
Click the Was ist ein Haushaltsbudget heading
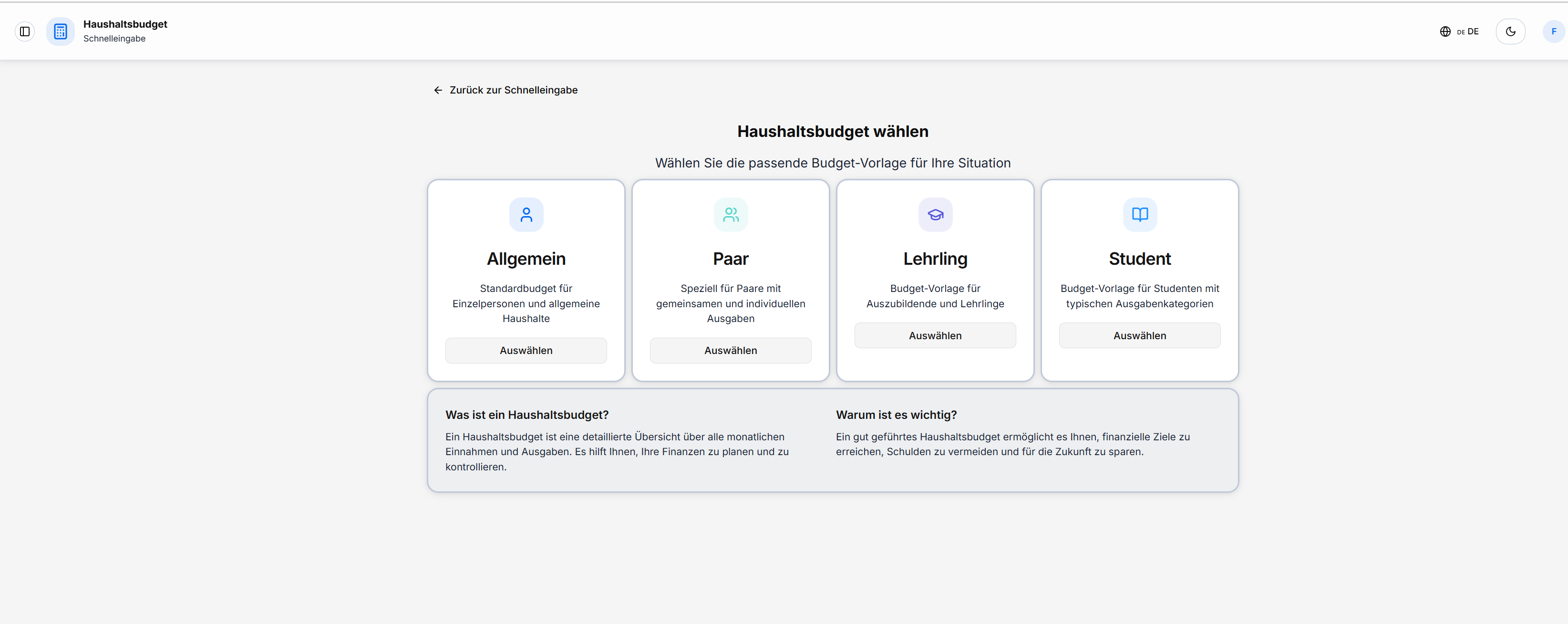point(526,415)
